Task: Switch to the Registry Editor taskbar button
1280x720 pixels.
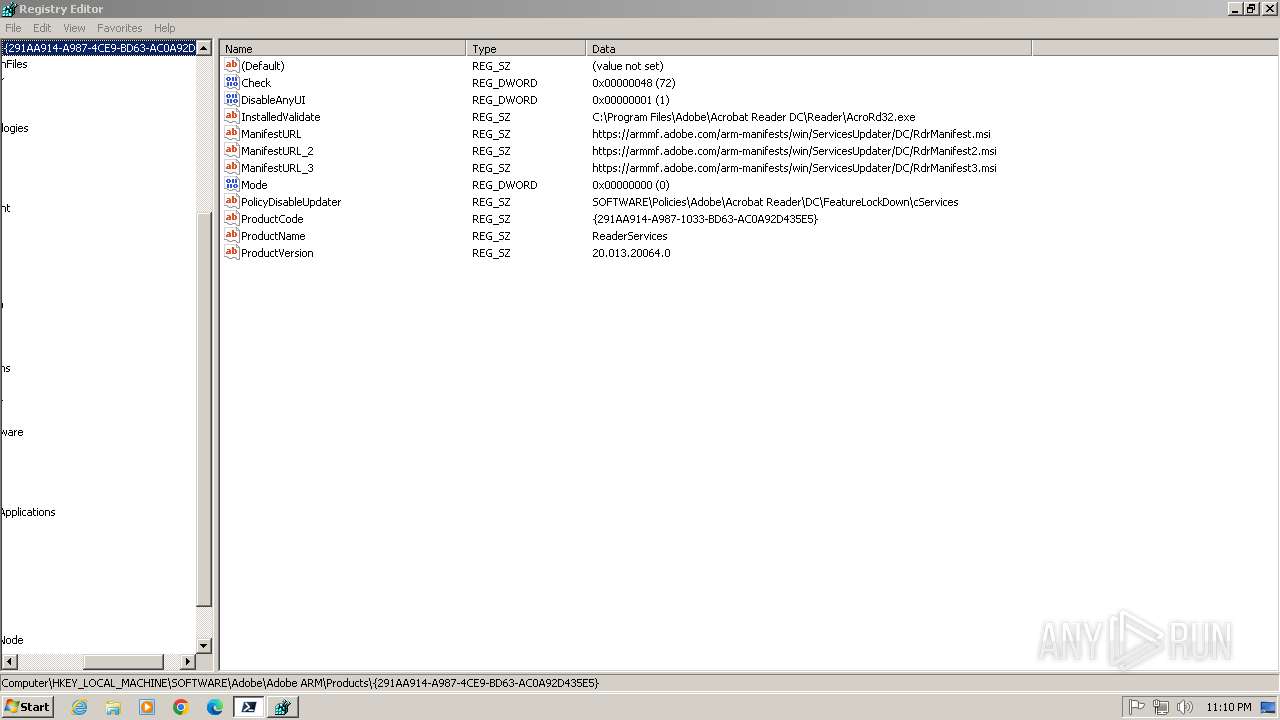Action: pos(283,707)
